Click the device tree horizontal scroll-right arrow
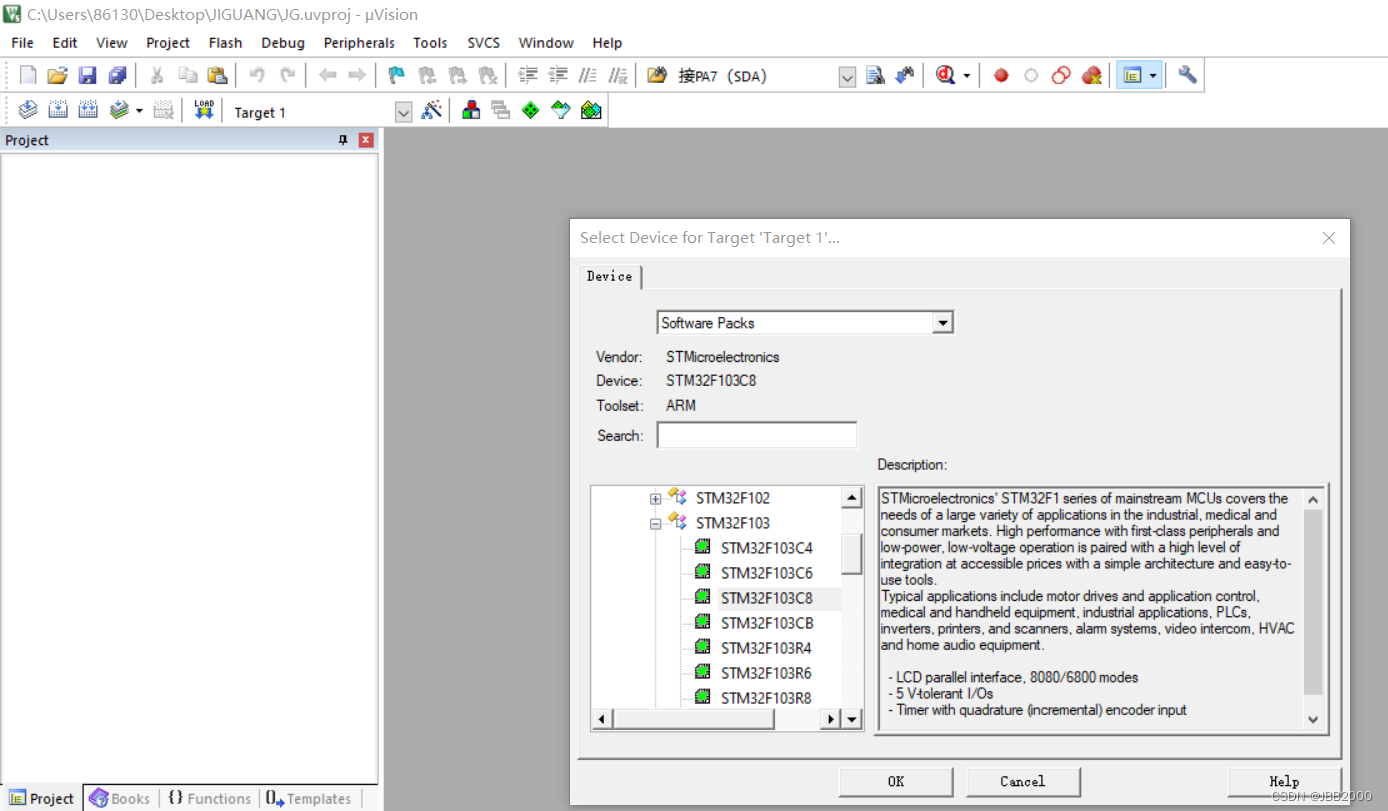The height and width of the screenshot is (811, 1388). [x=830, y=719]
